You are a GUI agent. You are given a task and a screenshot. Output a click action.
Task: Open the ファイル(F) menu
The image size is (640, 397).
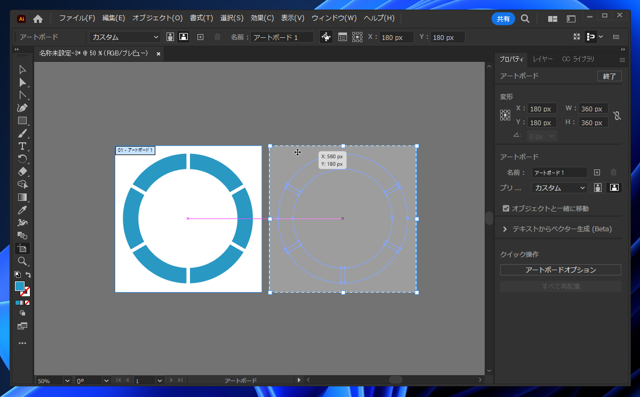[77, 18]
